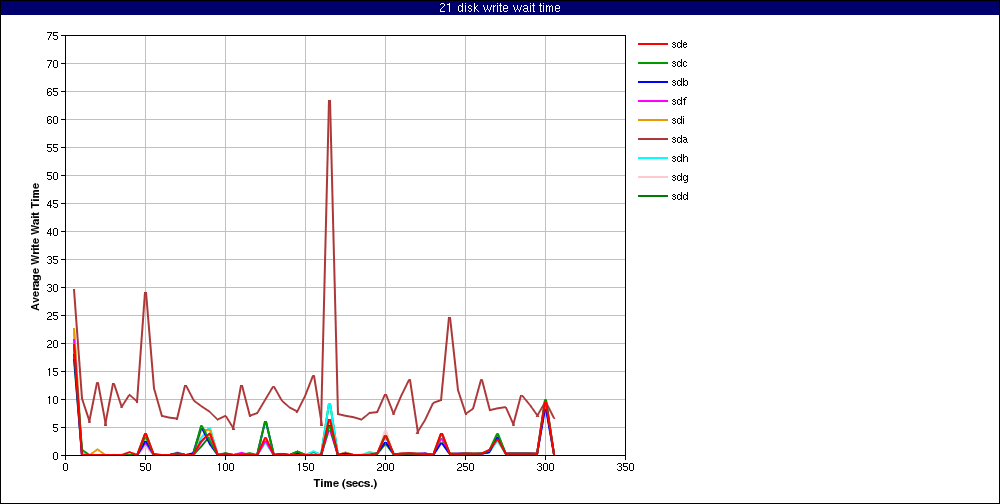Image resolution: width=1000 pixels, height=504 pixels.
Task: Click the x-axis tick label '100'
Action: pos(225,467)
